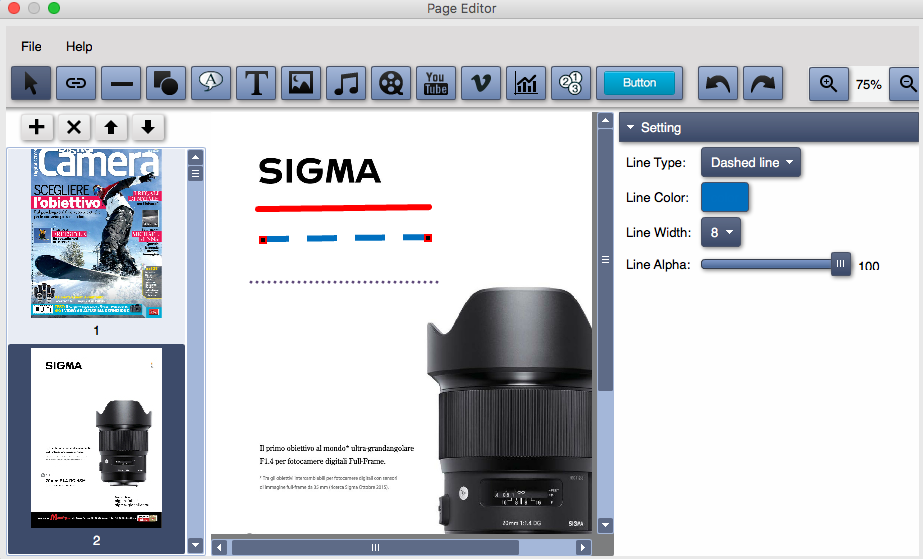
Task: Click the dashed line's right end handle
Action: coord(428,238)
